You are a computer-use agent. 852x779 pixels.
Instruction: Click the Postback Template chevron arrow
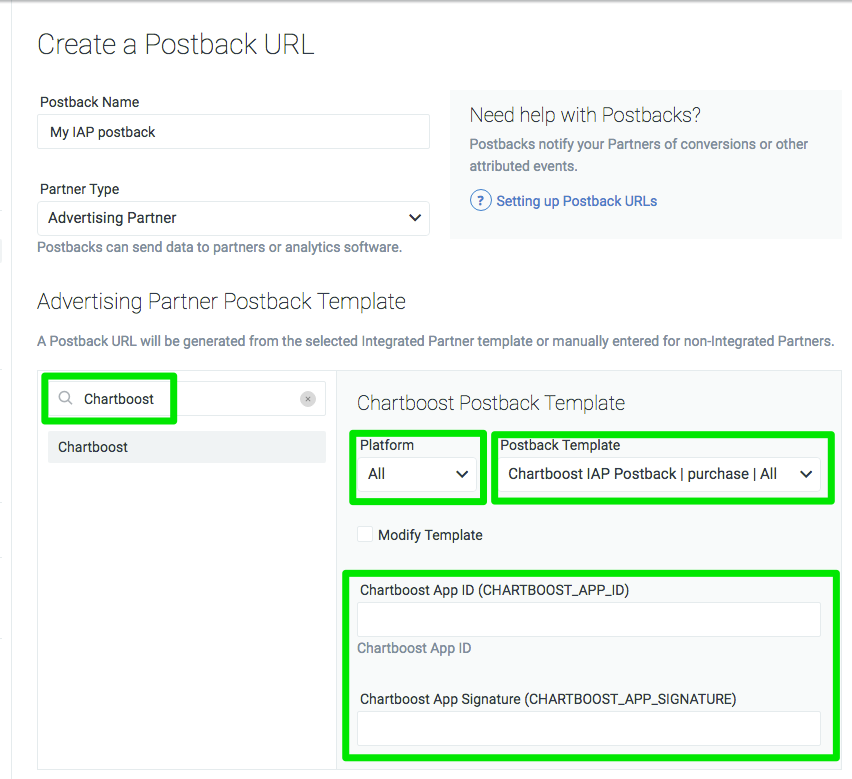[x=806, y=474]
